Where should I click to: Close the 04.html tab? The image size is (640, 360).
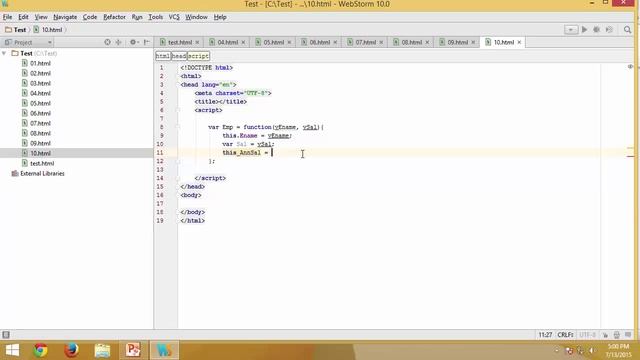click(243, 42)
